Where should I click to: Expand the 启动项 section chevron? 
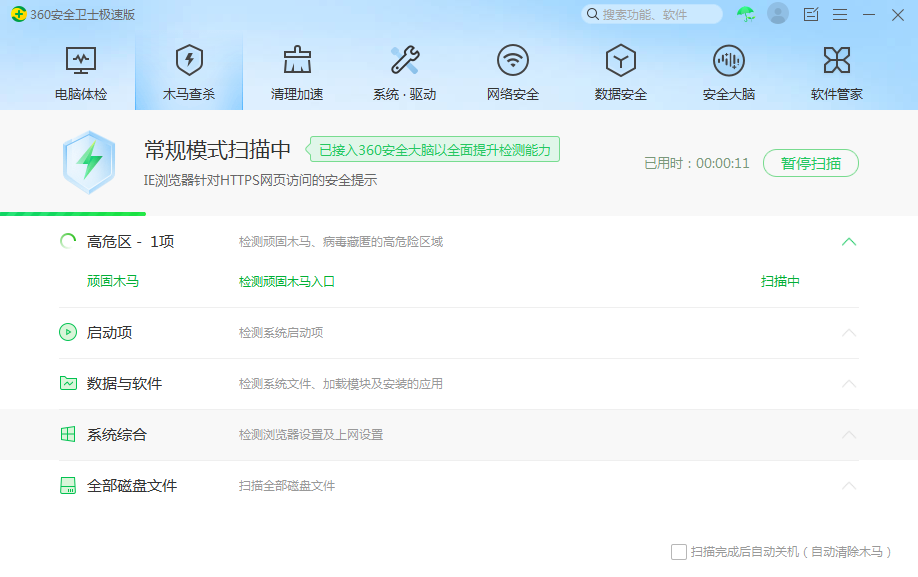849,332
